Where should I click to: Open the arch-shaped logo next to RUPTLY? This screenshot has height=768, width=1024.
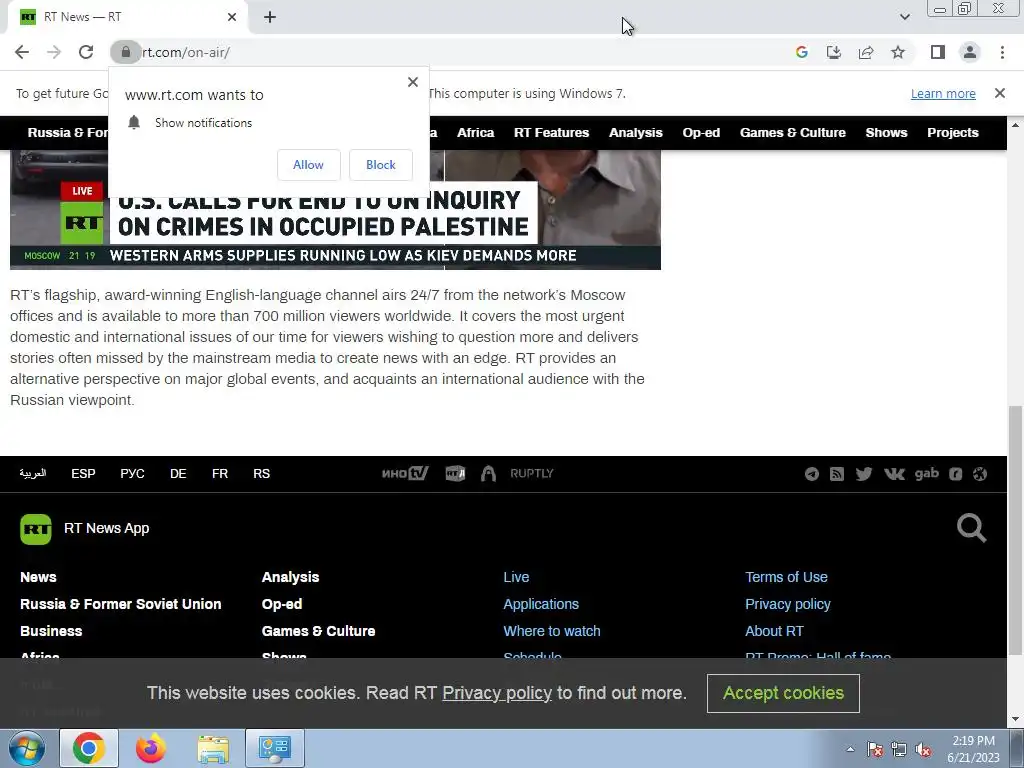click(488, 473)
